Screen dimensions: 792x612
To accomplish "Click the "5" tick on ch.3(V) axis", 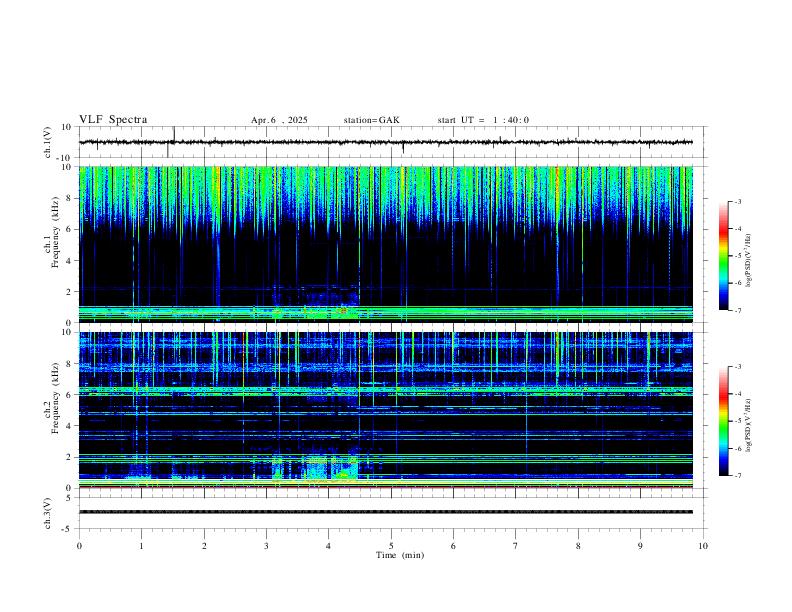I will tap(70, 498).
